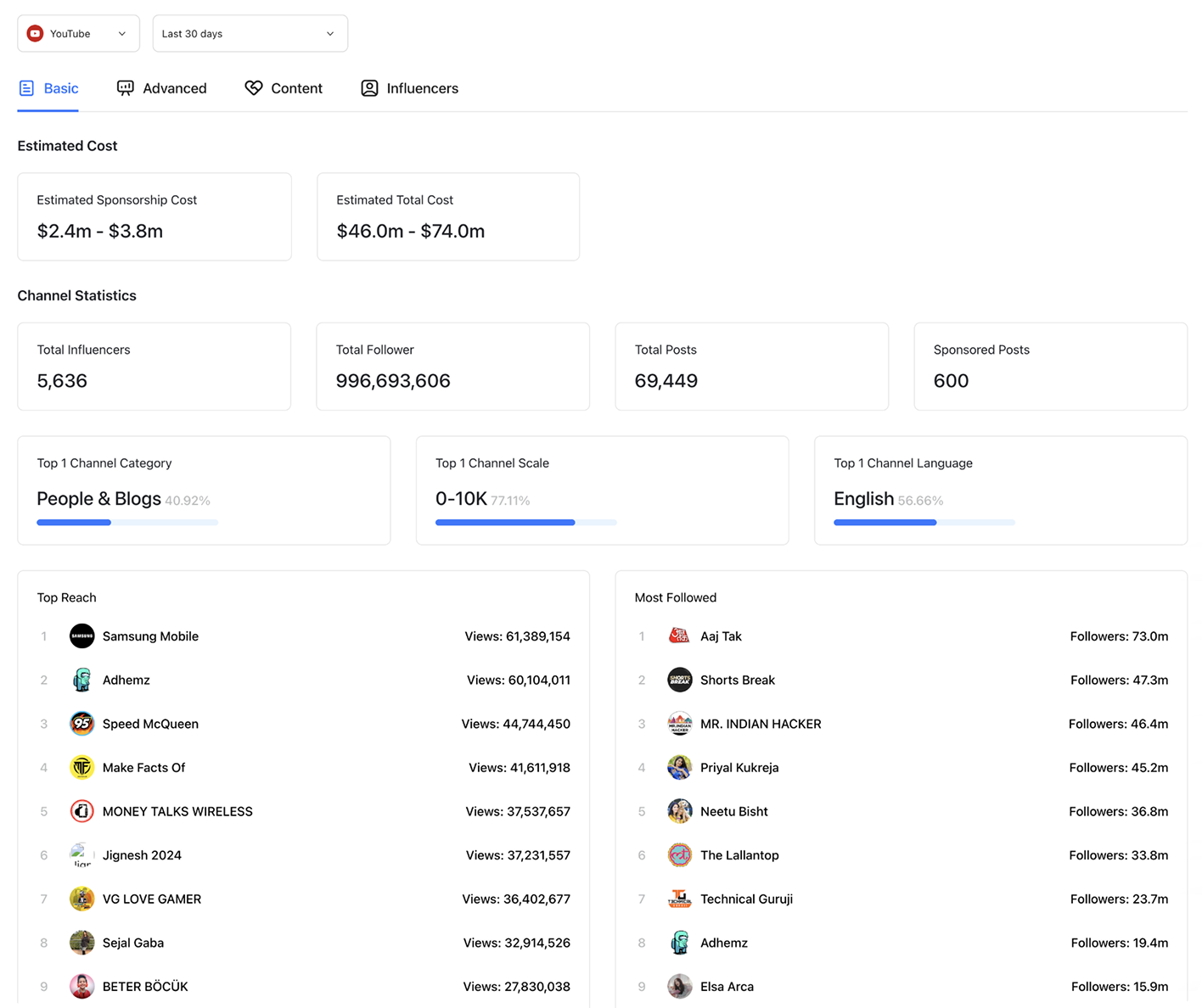Click Technical Guruji channel avatar
The image size is (1202, 1008).
point(679,899)
